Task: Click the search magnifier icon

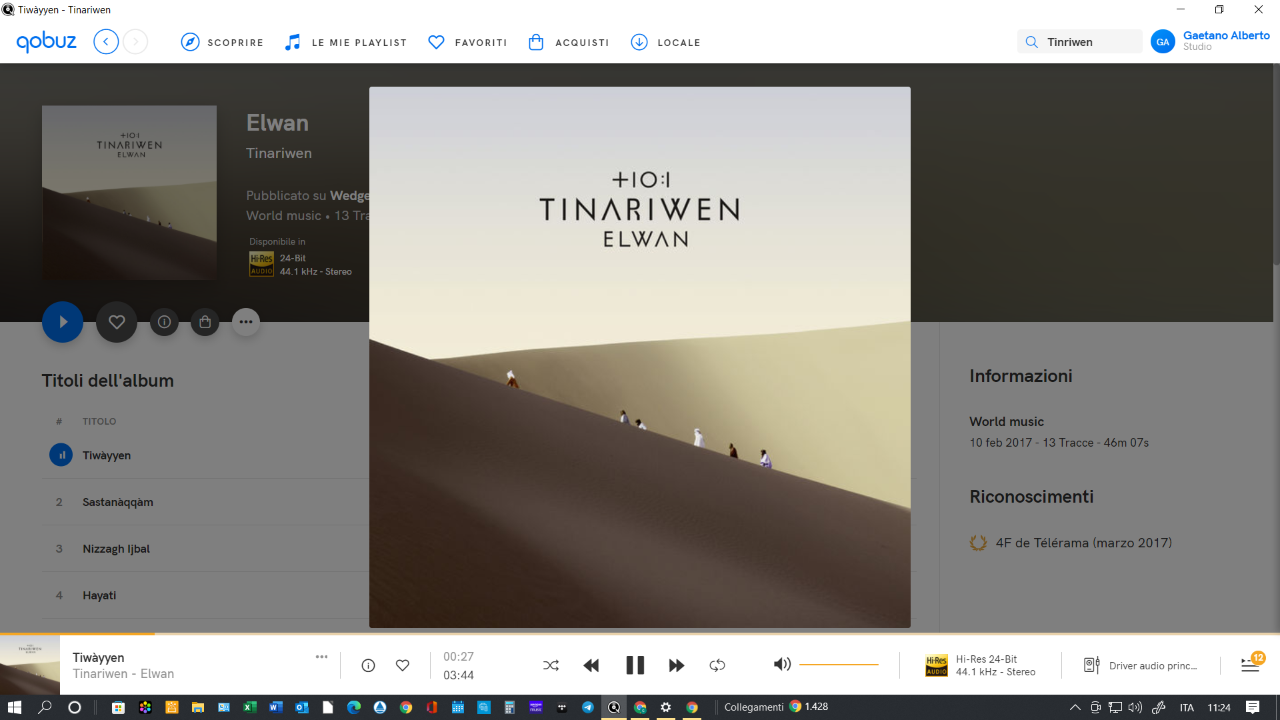Action: pyautogui.click(x=1032, y=42)
